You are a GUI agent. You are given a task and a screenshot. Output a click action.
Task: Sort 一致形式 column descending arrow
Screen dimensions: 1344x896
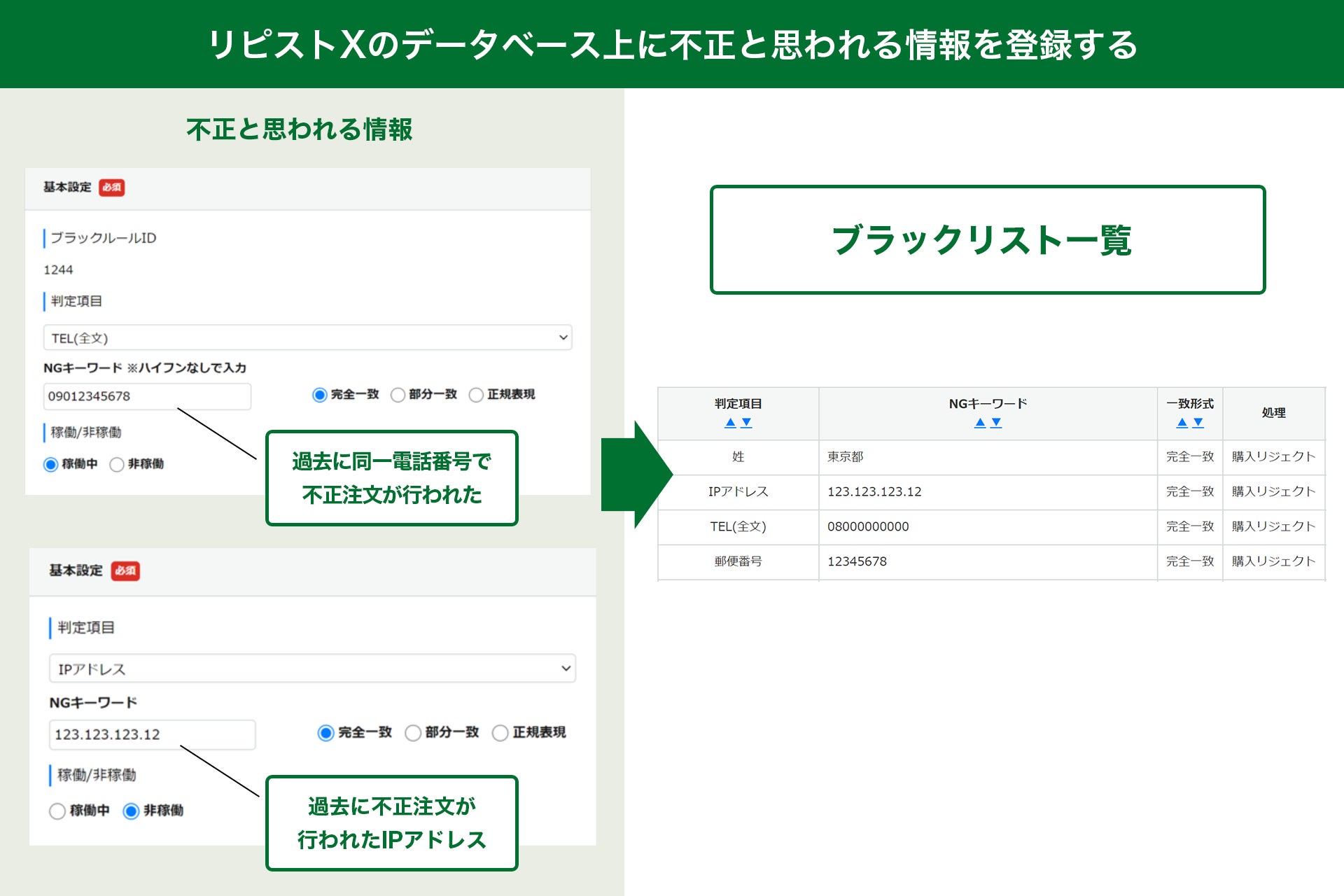tap(1198, 423)
